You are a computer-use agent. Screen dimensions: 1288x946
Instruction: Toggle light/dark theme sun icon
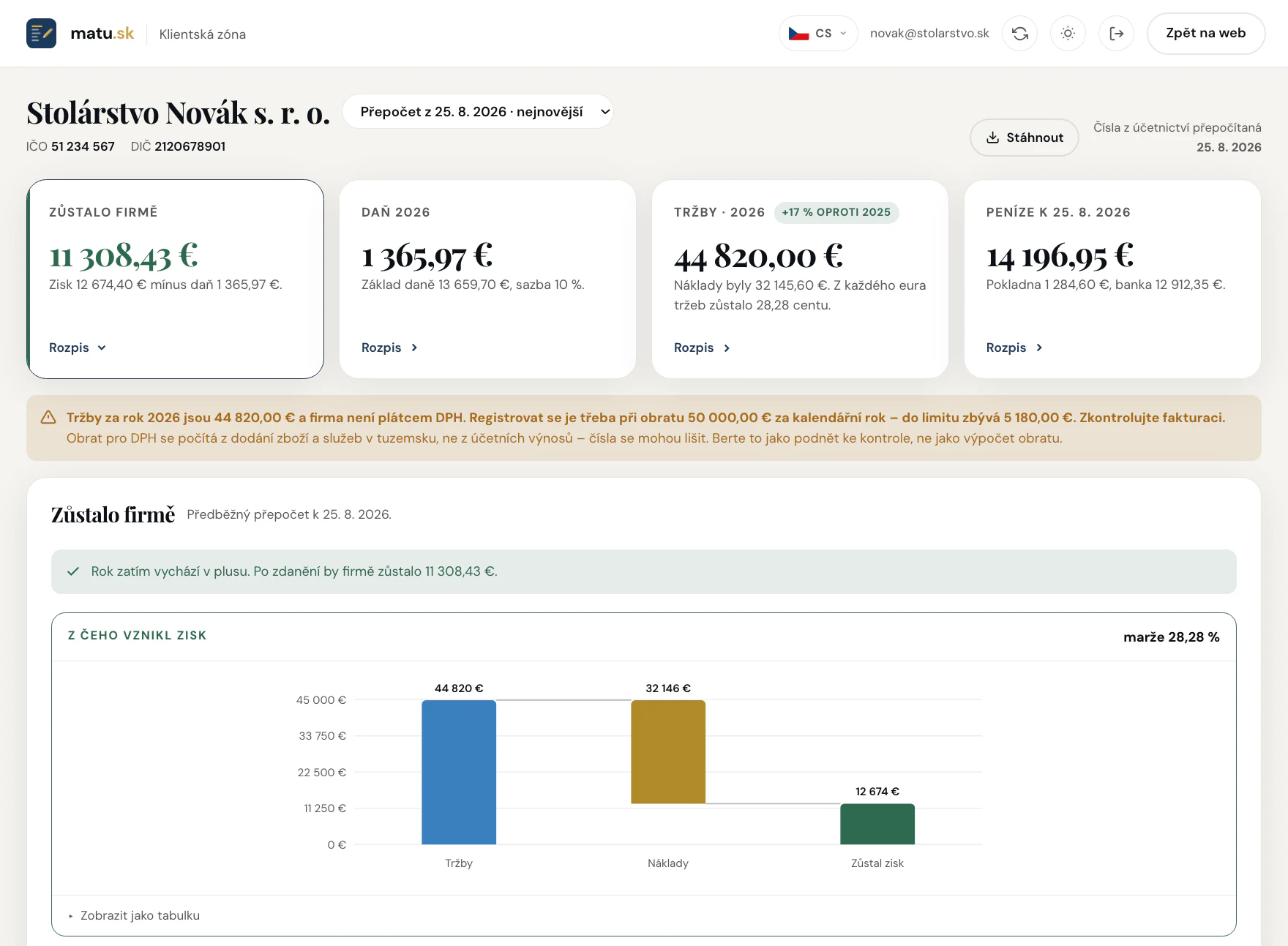1068,34
